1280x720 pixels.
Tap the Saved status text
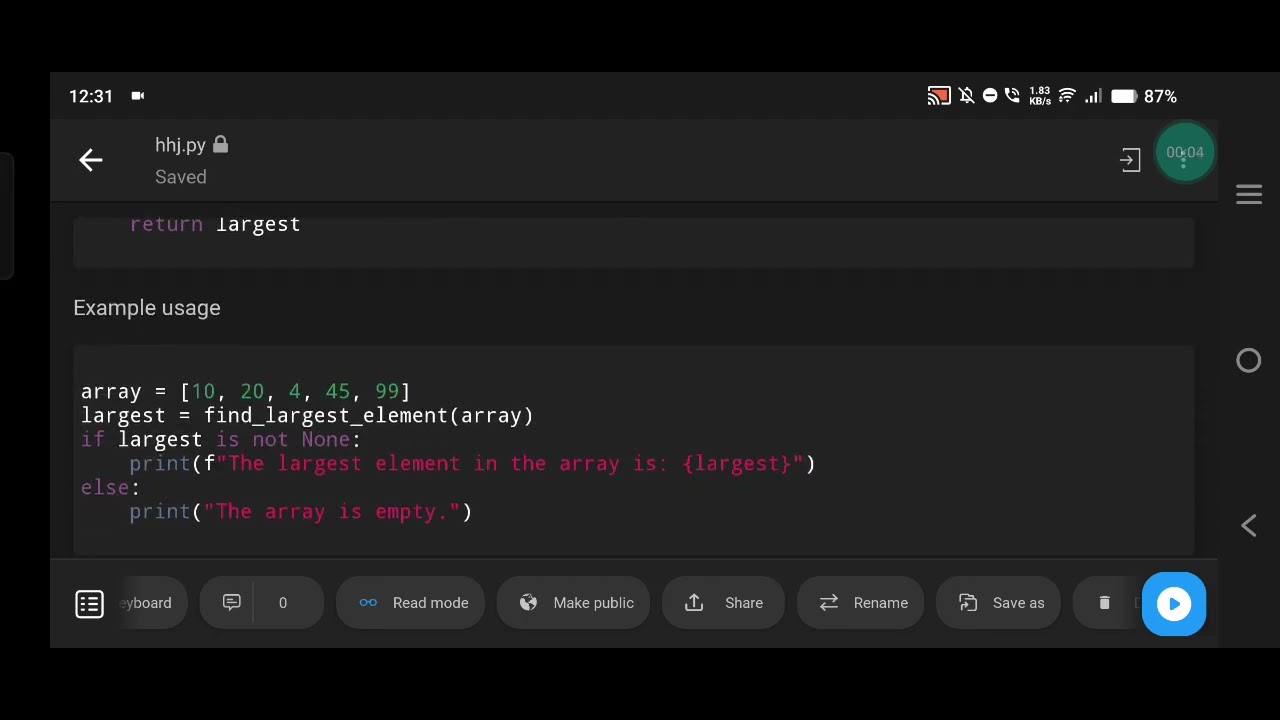181,177
